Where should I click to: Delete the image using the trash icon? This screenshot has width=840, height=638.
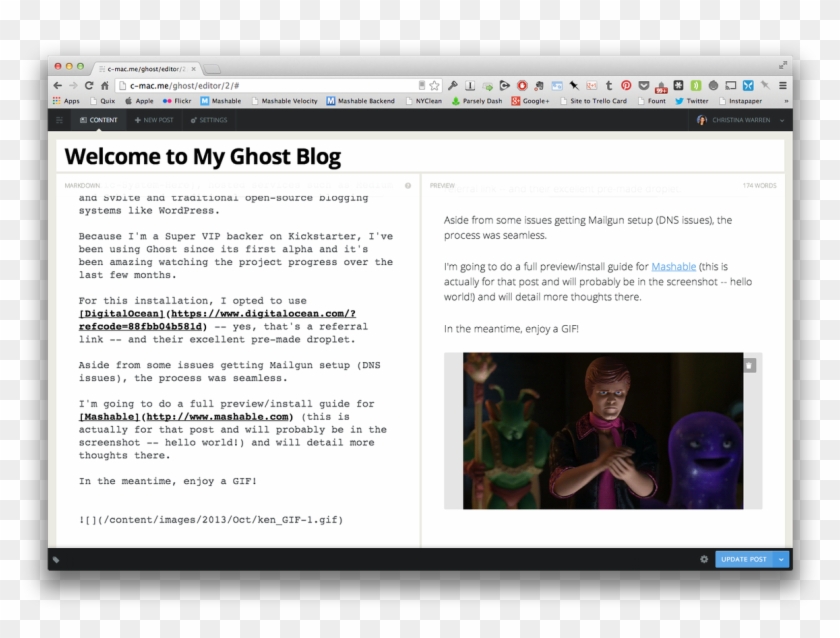click(x=750, y=366)
